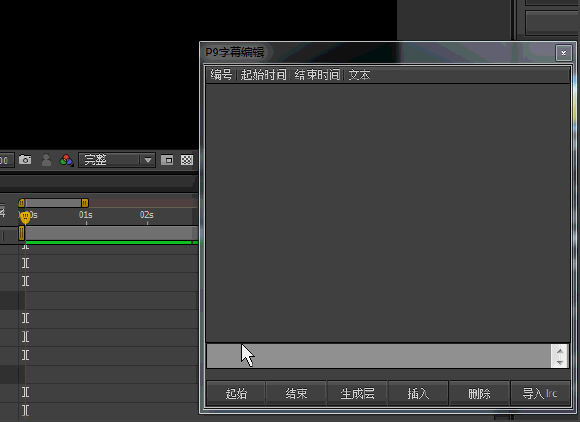Toggle the transparency grid checkerboard icon

[x=187, y=160]
